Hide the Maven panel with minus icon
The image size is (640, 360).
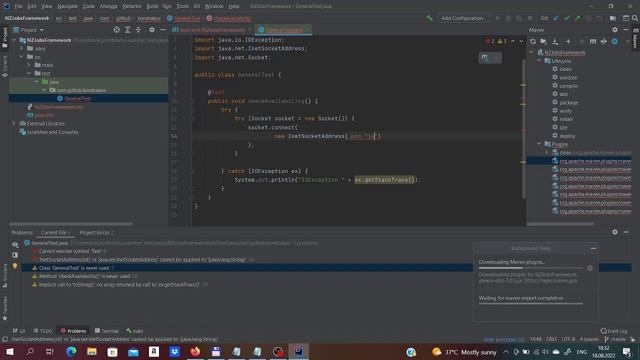coord(626,30)
